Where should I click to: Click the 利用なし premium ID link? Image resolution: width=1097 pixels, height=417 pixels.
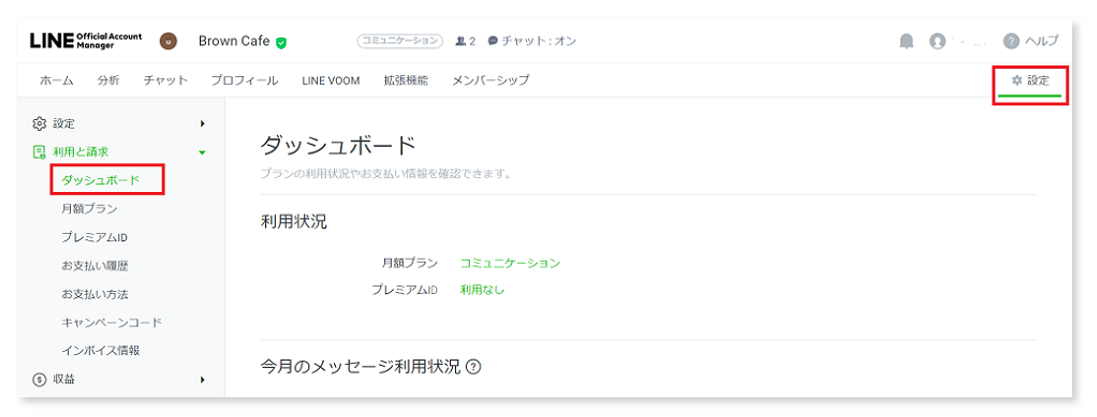[x=482, y=290]
